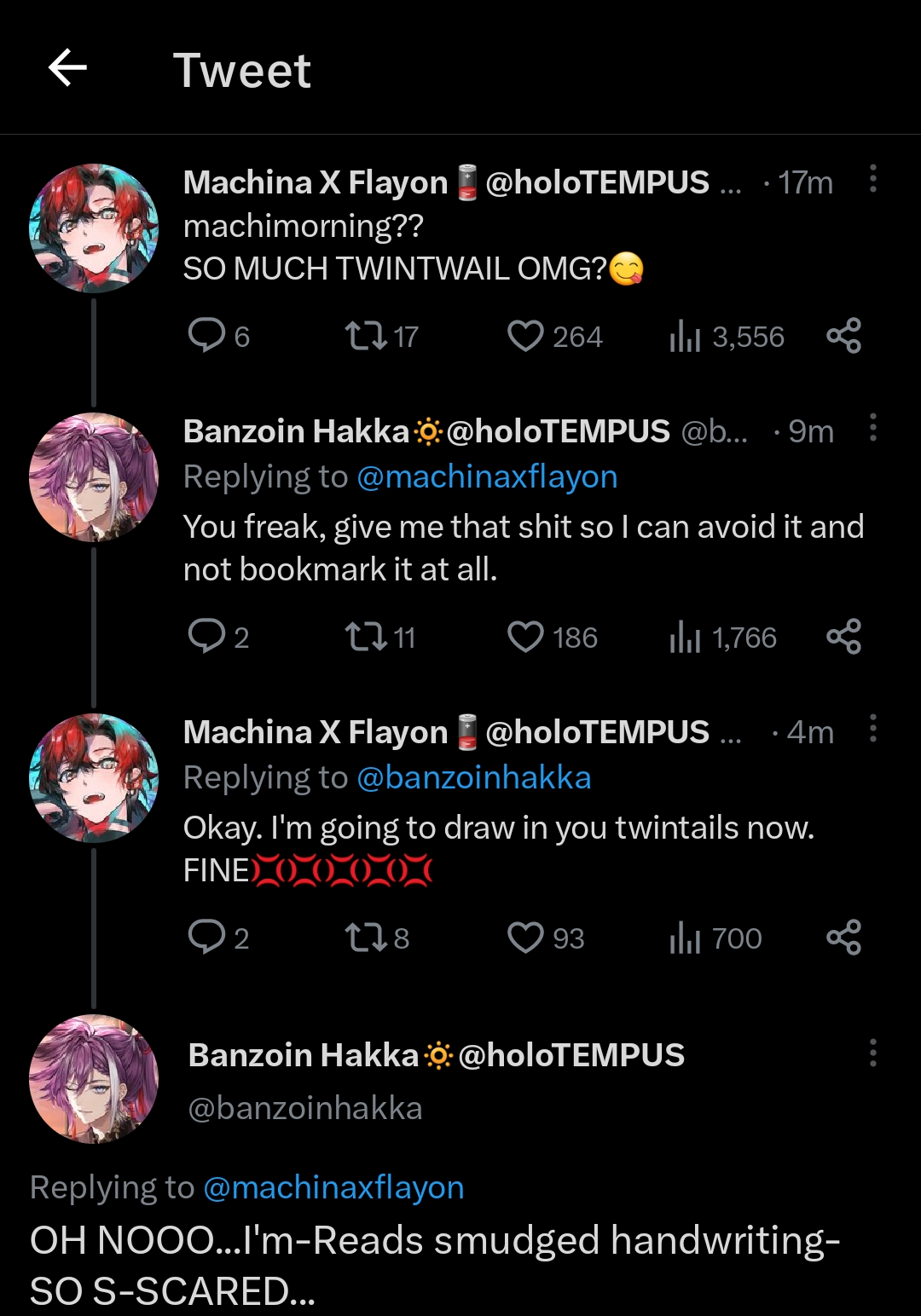
Task: Open more options on the bottom main tweet
Action: pyautogui.click(x=872, y=1053)
